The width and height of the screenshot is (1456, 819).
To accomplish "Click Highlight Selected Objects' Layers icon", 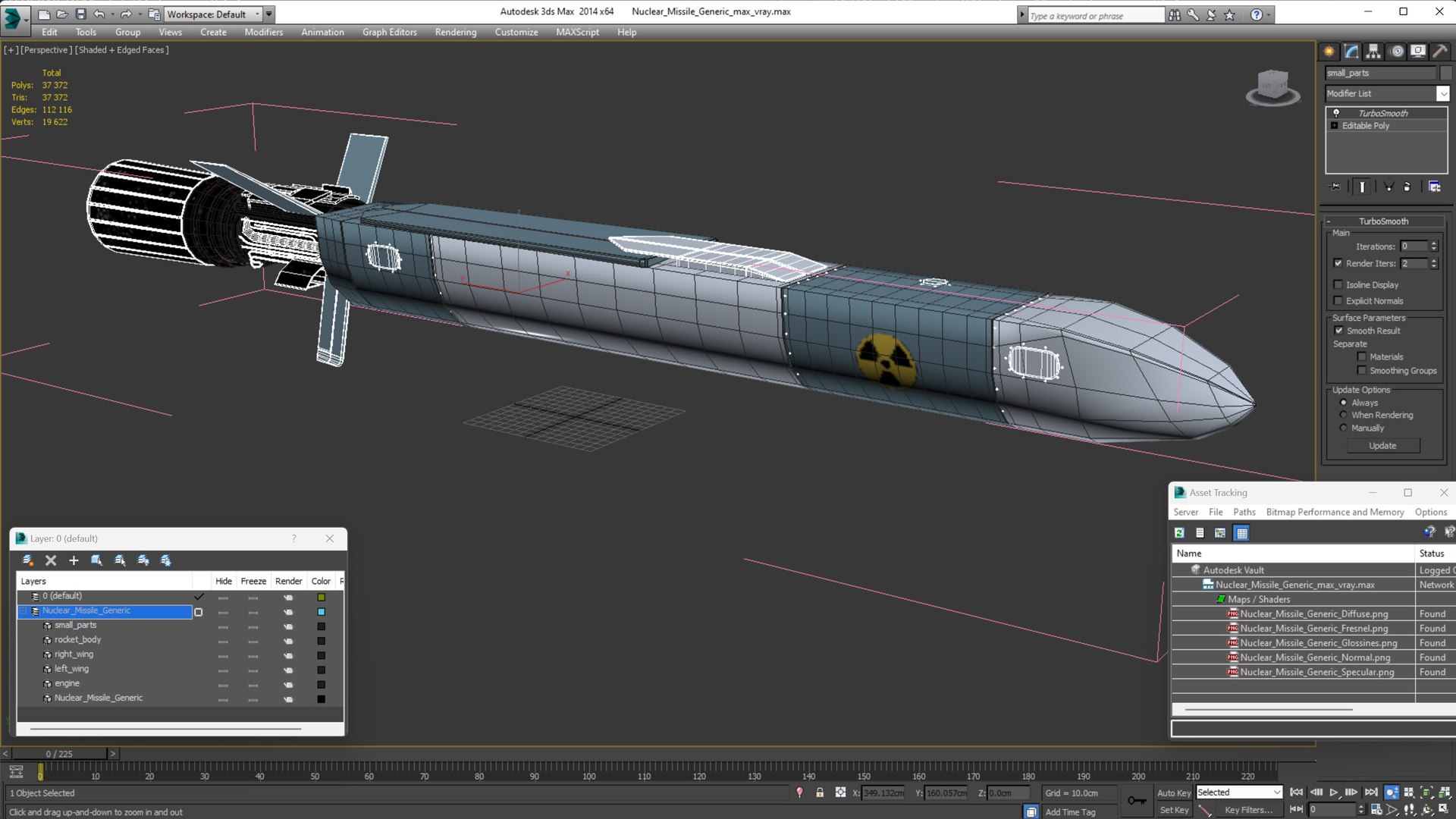I will pyautogui.click(x=120, y=560).
